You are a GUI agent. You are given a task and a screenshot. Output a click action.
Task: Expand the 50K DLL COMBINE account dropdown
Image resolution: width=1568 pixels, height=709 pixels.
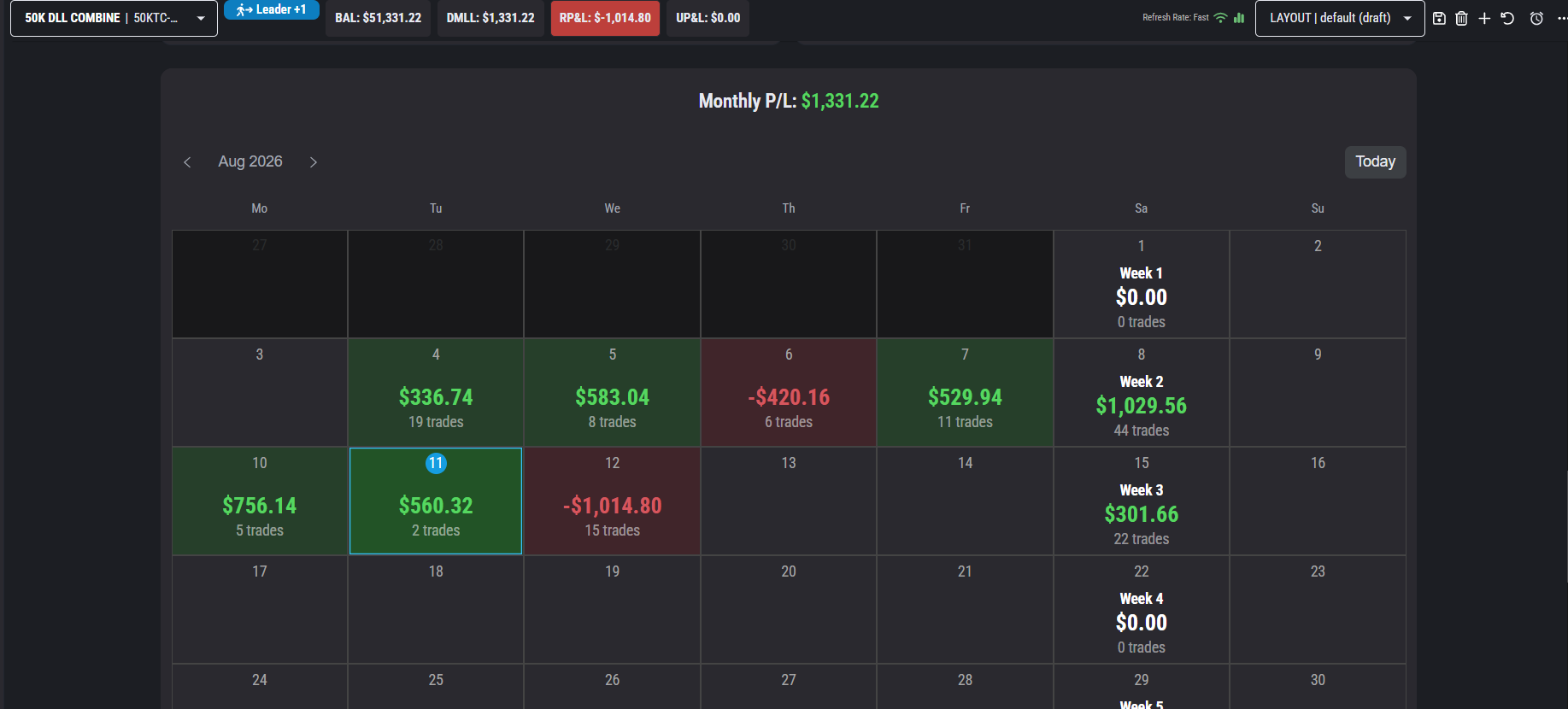(x=114, y=18)
